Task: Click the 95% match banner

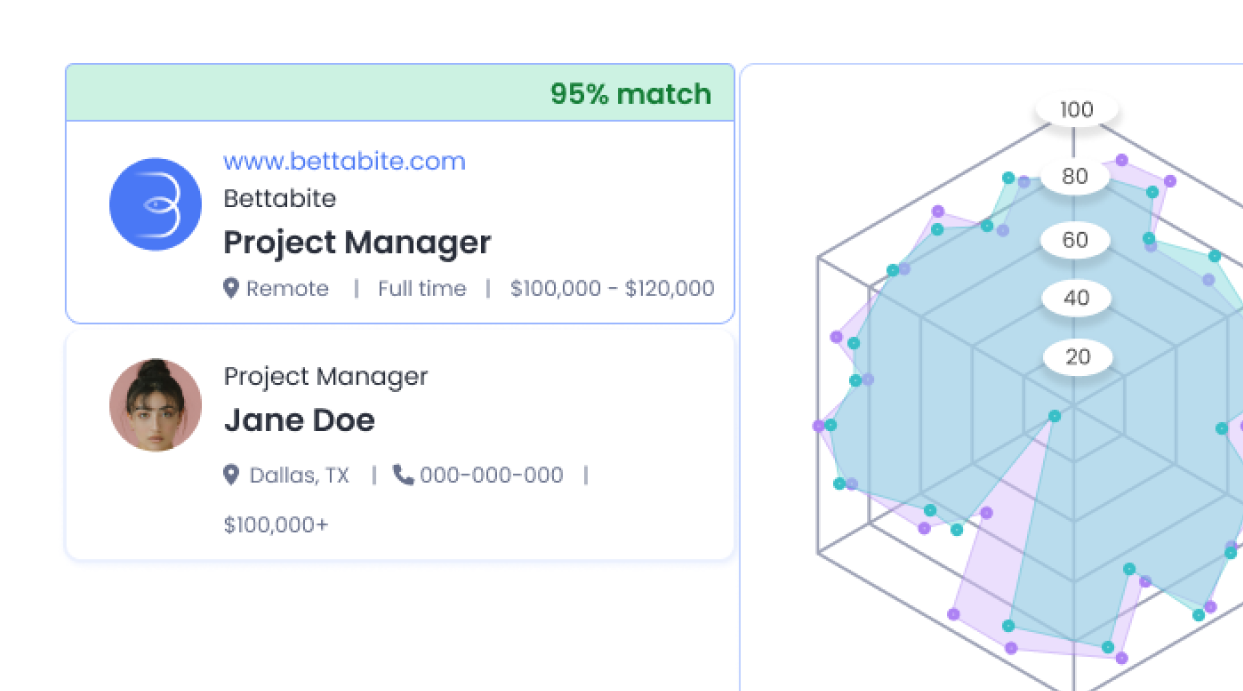Action: [400, 93]
